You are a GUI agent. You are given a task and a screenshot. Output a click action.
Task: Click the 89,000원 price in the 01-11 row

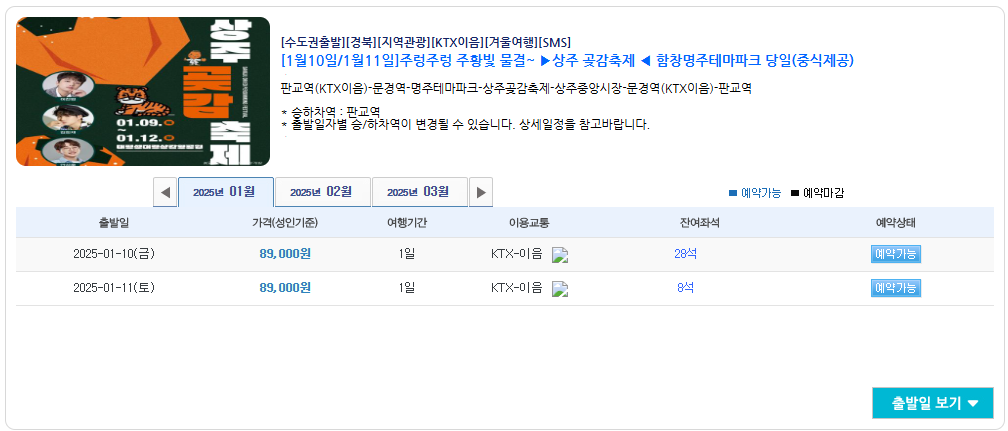pyautogui.click(x=285, y=288)
